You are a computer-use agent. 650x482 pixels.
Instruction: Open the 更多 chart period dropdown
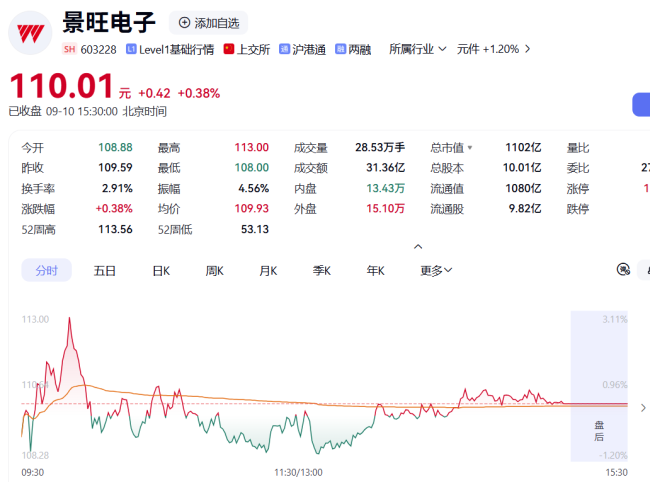(x=436, y=271)
